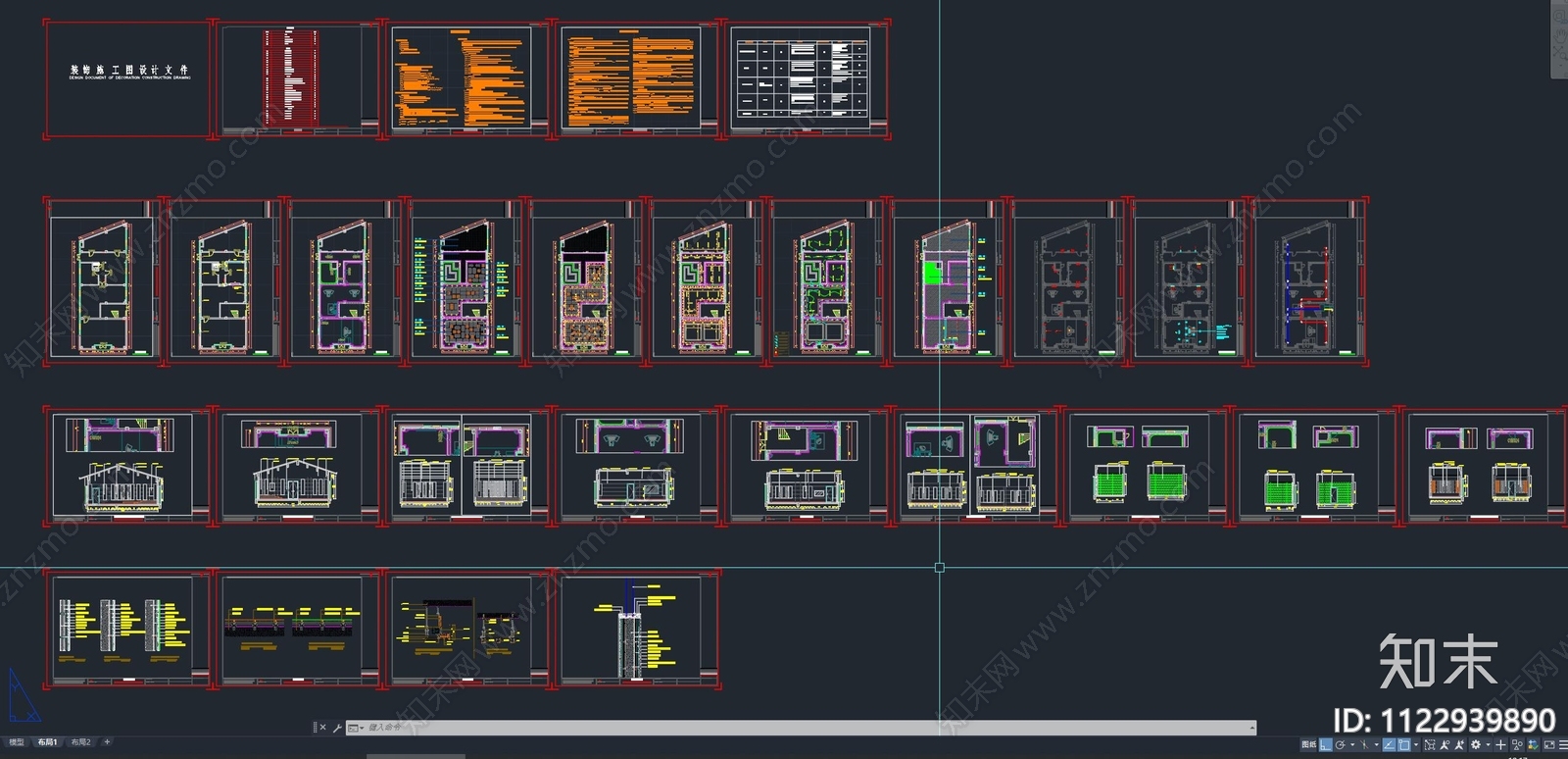Viewport: 1568px width, 759px height.
Task: Click the UCS triangle icon bottom-left
Action: [x=24, y=695]
